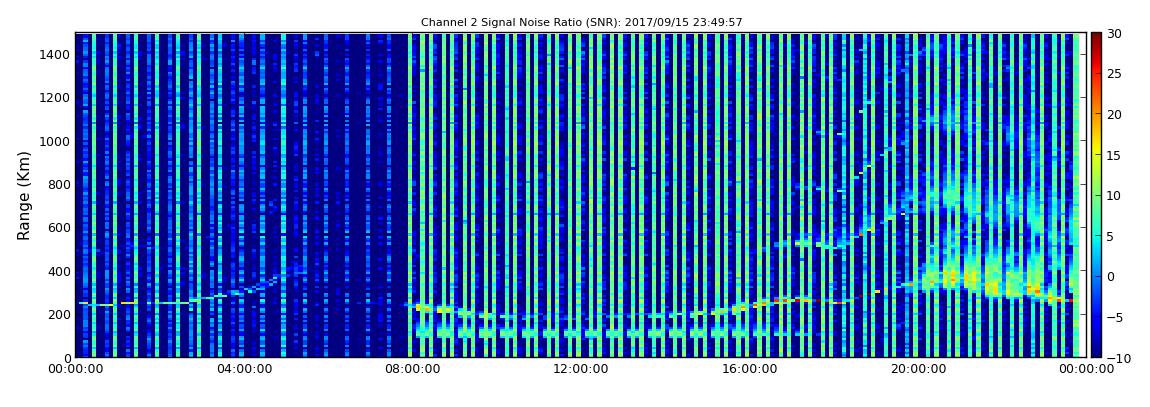Viewport: 1150px width, 407px height.
Task: Click the colorbar label 30
Action: 1115,34
